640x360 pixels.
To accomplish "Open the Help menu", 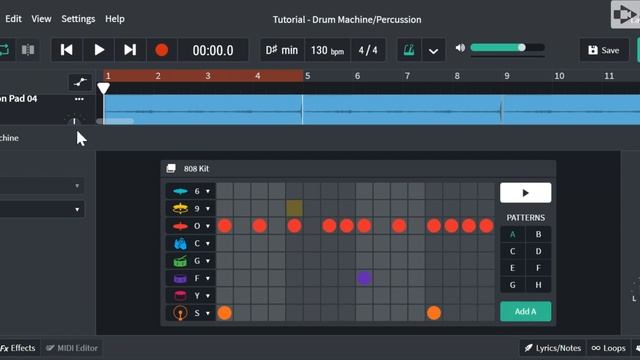I will click(x=115, y=19).
